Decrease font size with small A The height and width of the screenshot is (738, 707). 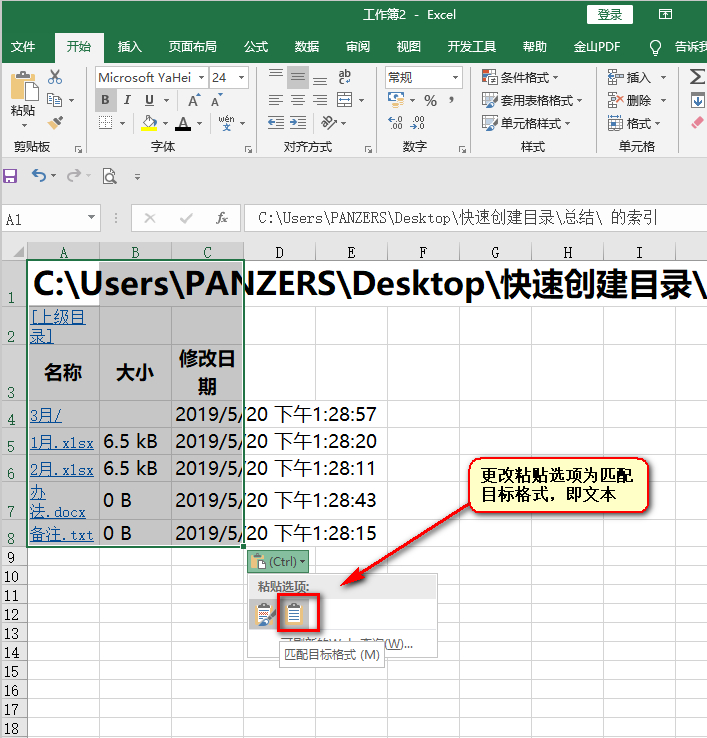click(217, 100)
